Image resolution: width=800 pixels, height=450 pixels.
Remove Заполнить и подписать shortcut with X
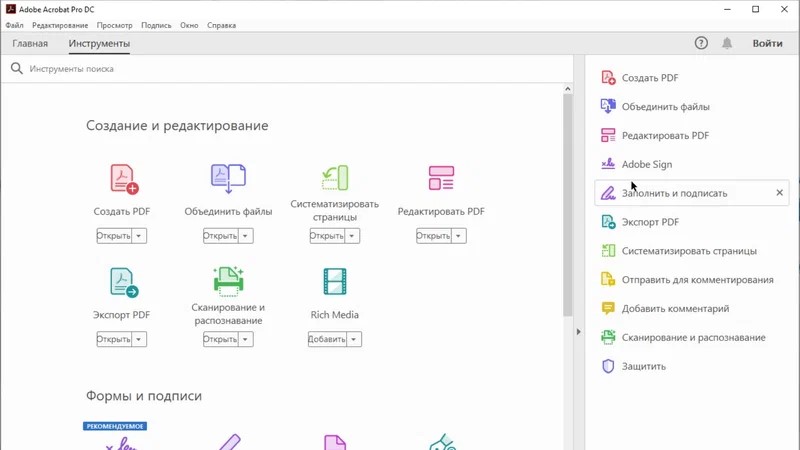(x=780, y=192)
